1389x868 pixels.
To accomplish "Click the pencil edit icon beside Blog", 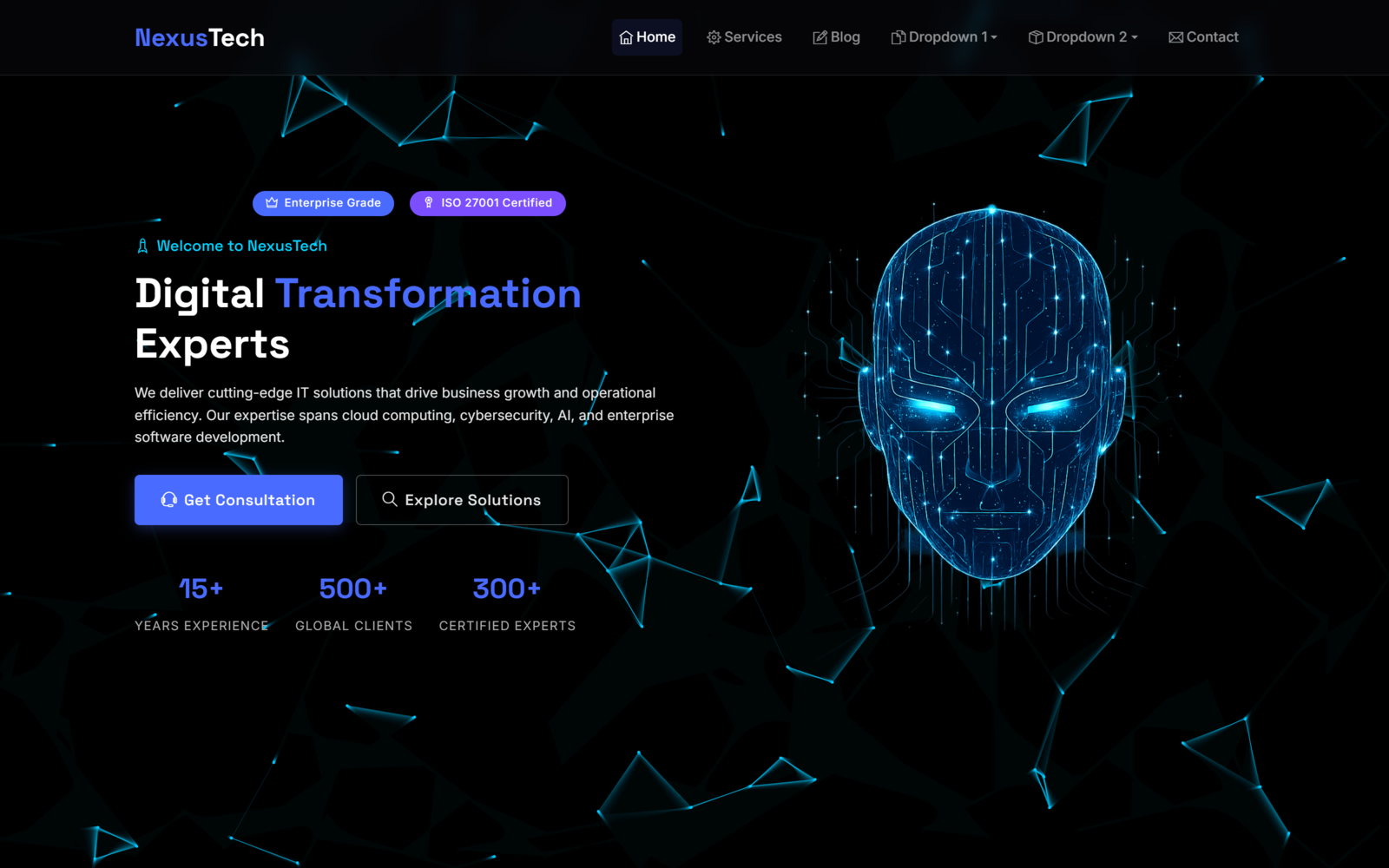I will point(820,37).
